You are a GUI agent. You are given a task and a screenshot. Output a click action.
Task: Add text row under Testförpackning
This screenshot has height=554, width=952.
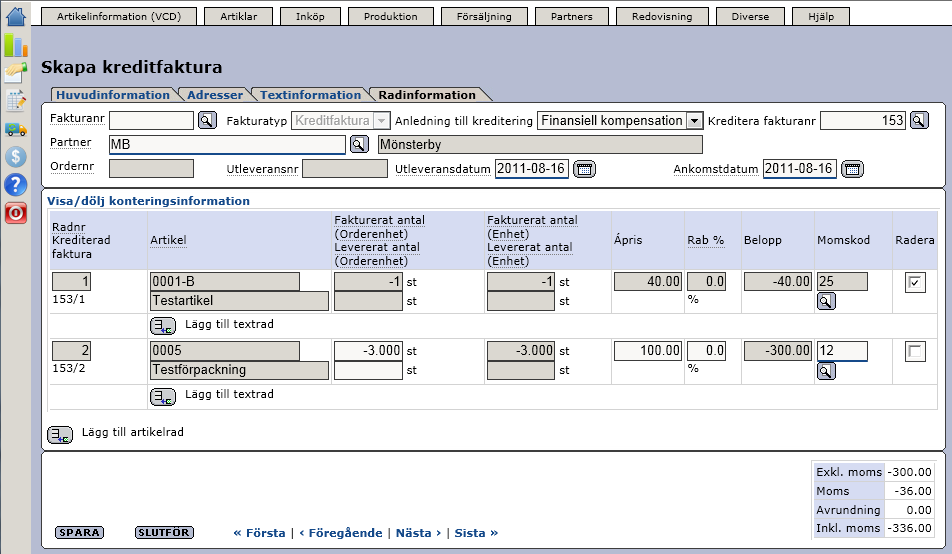click(163, 397)
